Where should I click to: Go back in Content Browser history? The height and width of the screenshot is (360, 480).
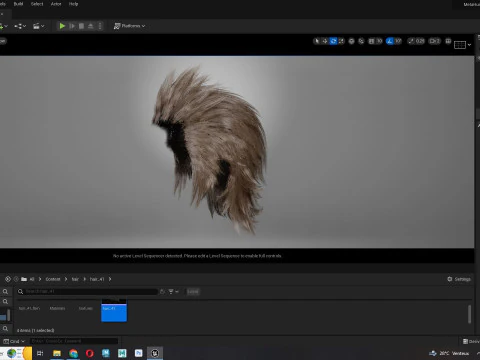click(x=8, y=279)
